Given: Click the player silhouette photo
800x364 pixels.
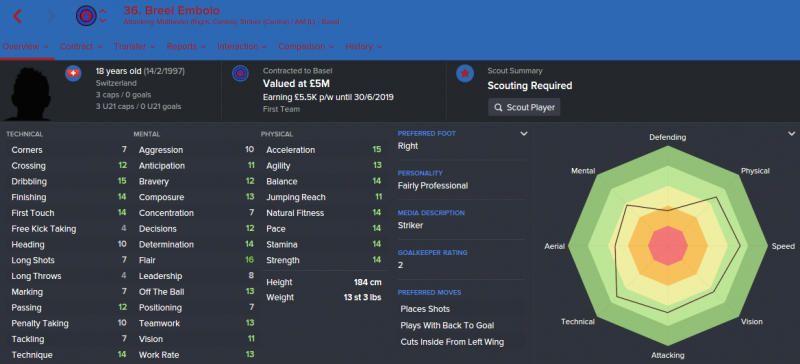Looking at the screenshot, I should point(27,93).
